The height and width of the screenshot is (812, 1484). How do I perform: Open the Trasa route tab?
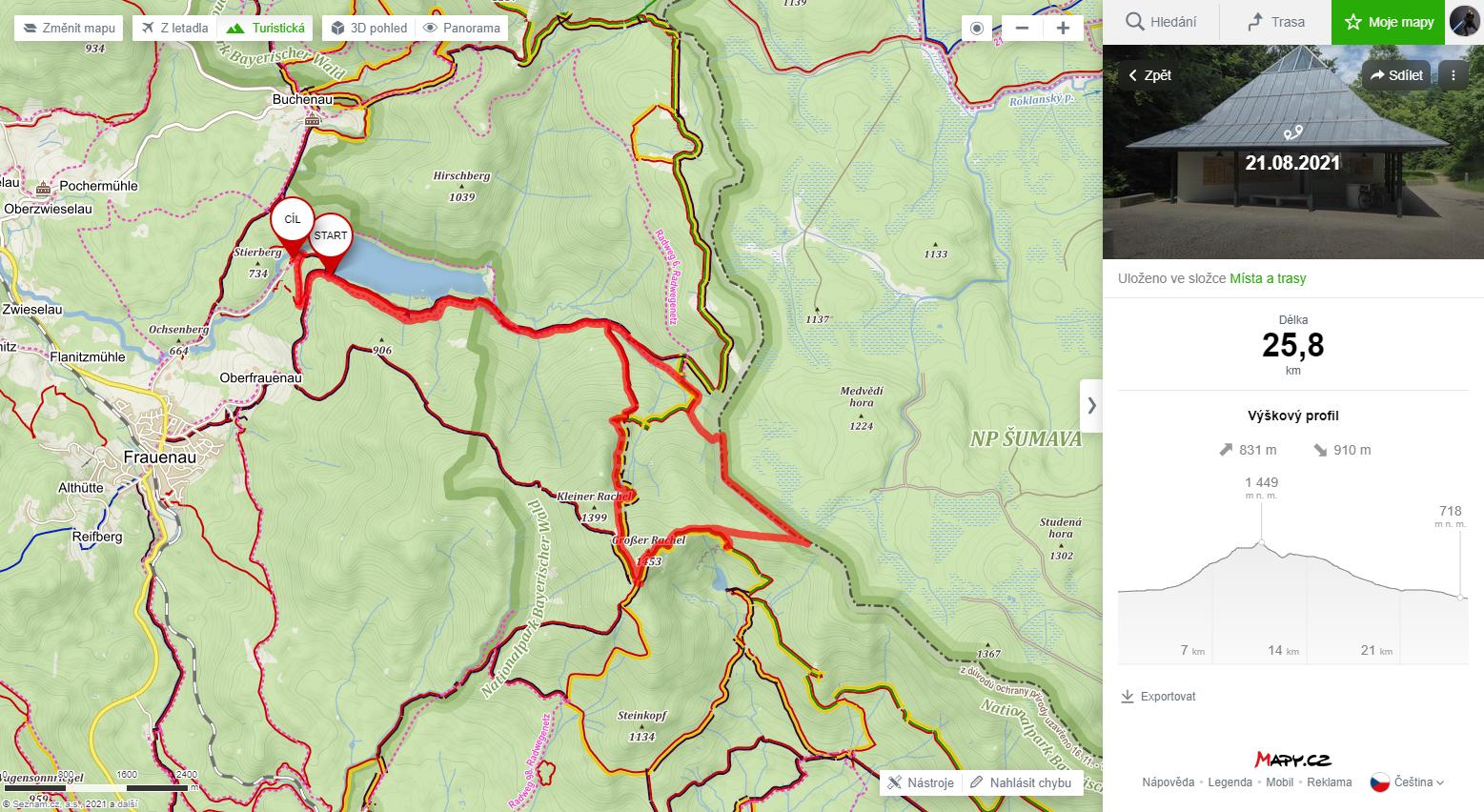coord(1274,22)
